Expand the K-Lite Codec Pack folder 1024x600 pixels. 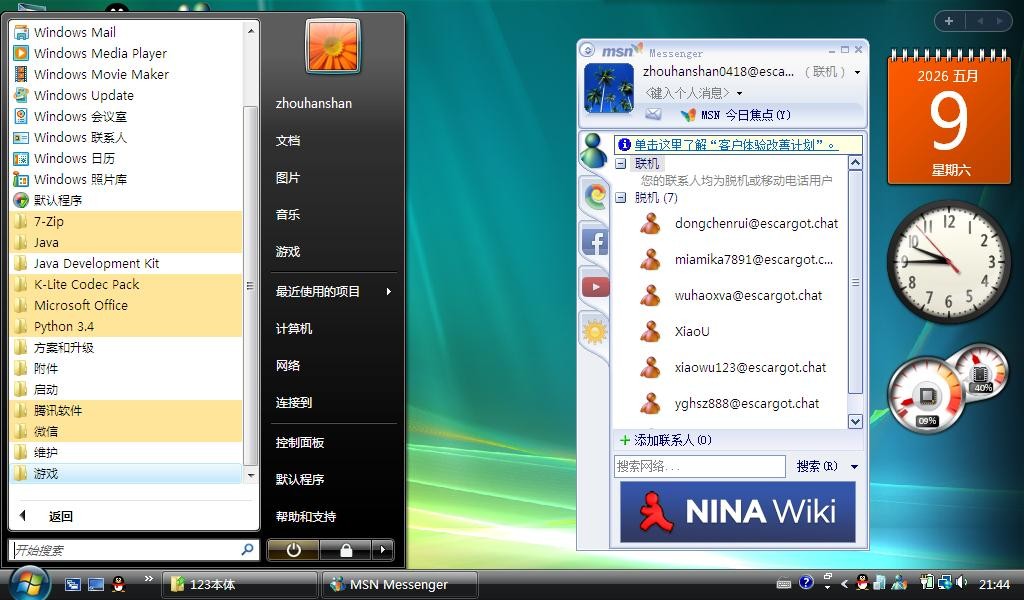click(127, 284)
